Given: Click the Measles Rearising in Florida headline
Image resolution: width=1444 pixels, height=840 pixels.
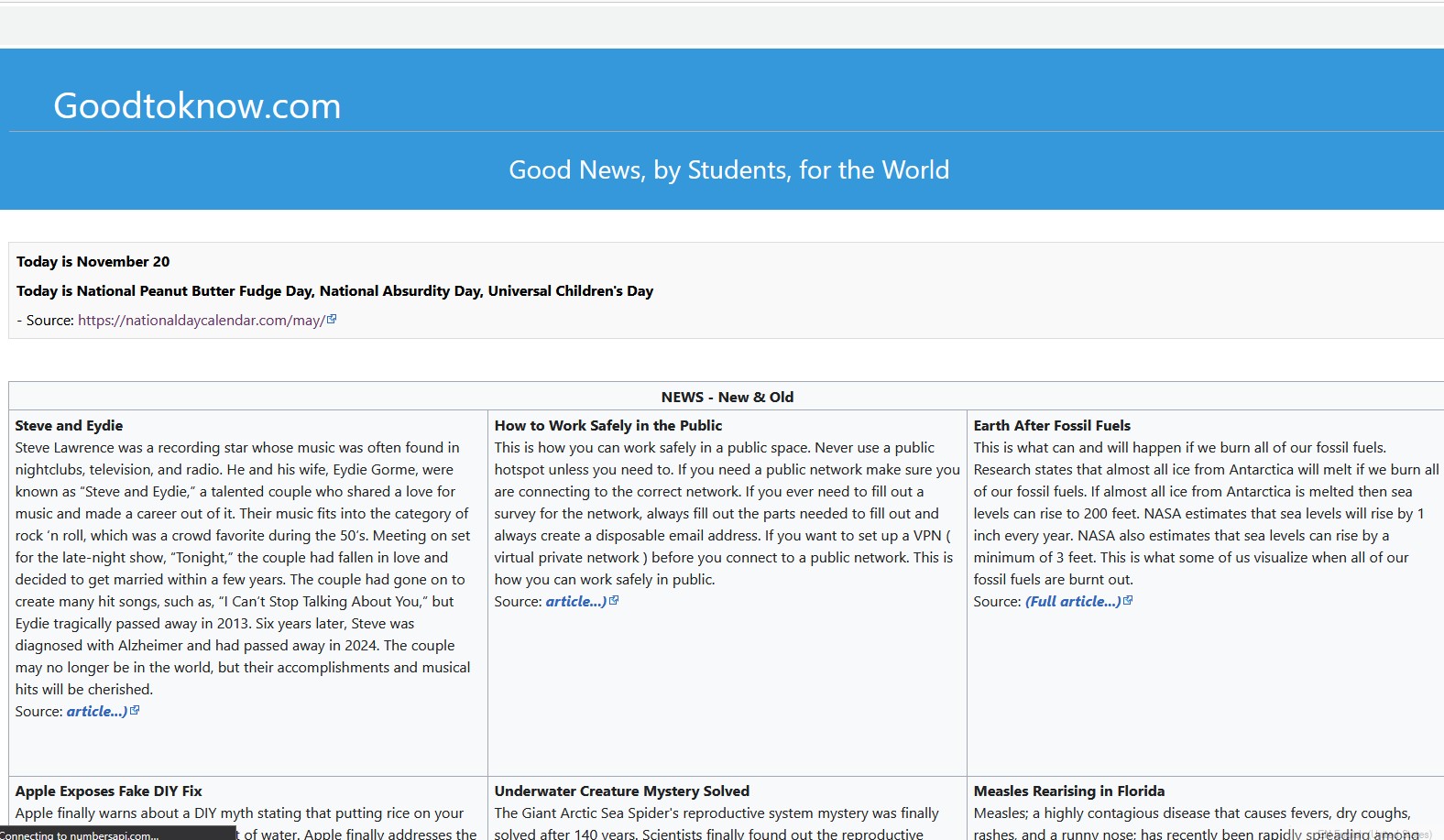Looking at the screenshot, I should tap(1069, 791).
